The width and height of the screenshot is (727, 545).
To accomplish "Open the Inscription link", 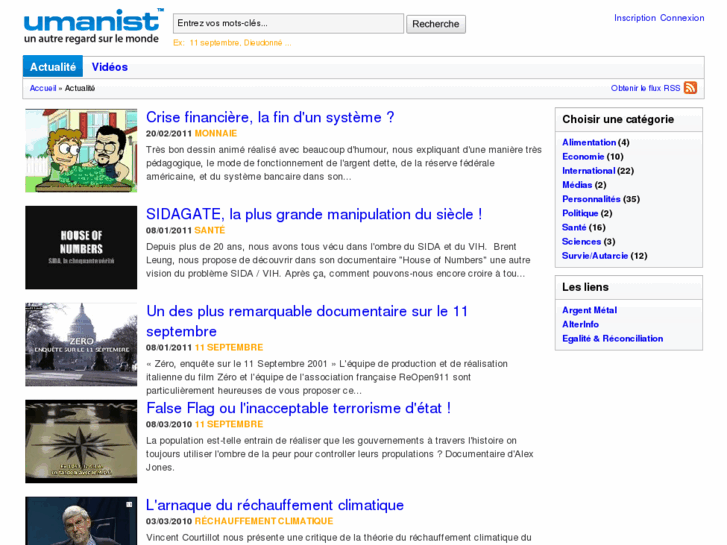I will (x=634, y=18).
